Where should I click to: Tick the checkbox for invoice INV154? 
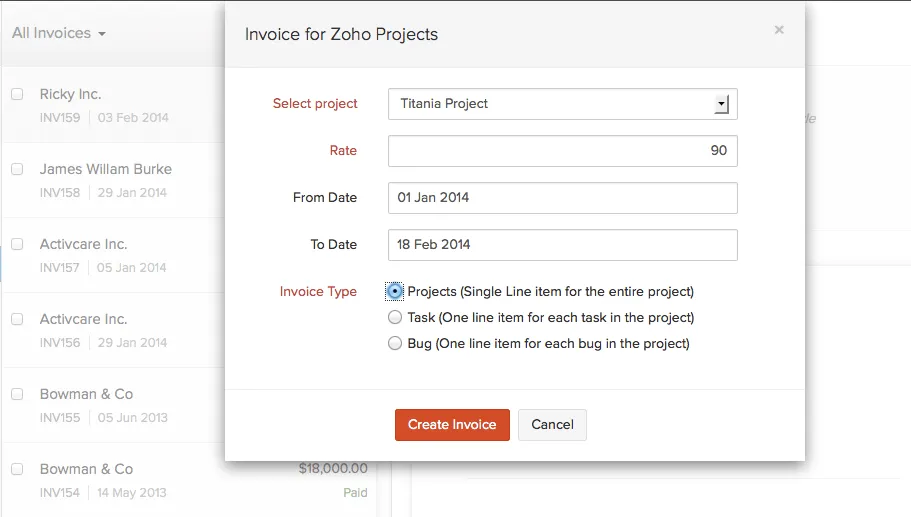click(17, 469)
